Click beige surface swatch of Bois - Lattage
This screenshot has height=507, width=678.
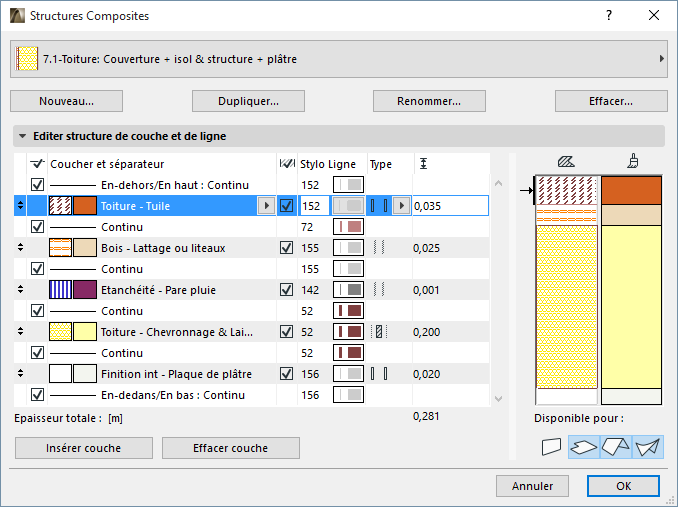(85, 248)
